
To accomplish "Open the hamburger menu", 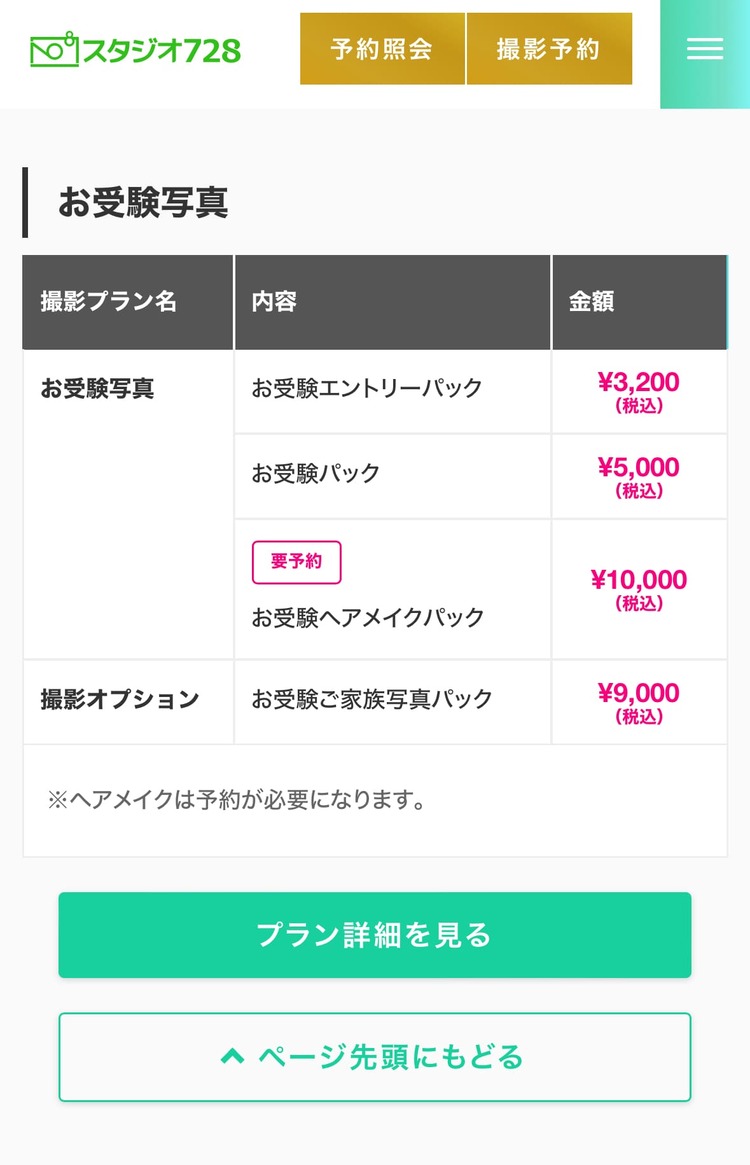I will pos(705,49).
